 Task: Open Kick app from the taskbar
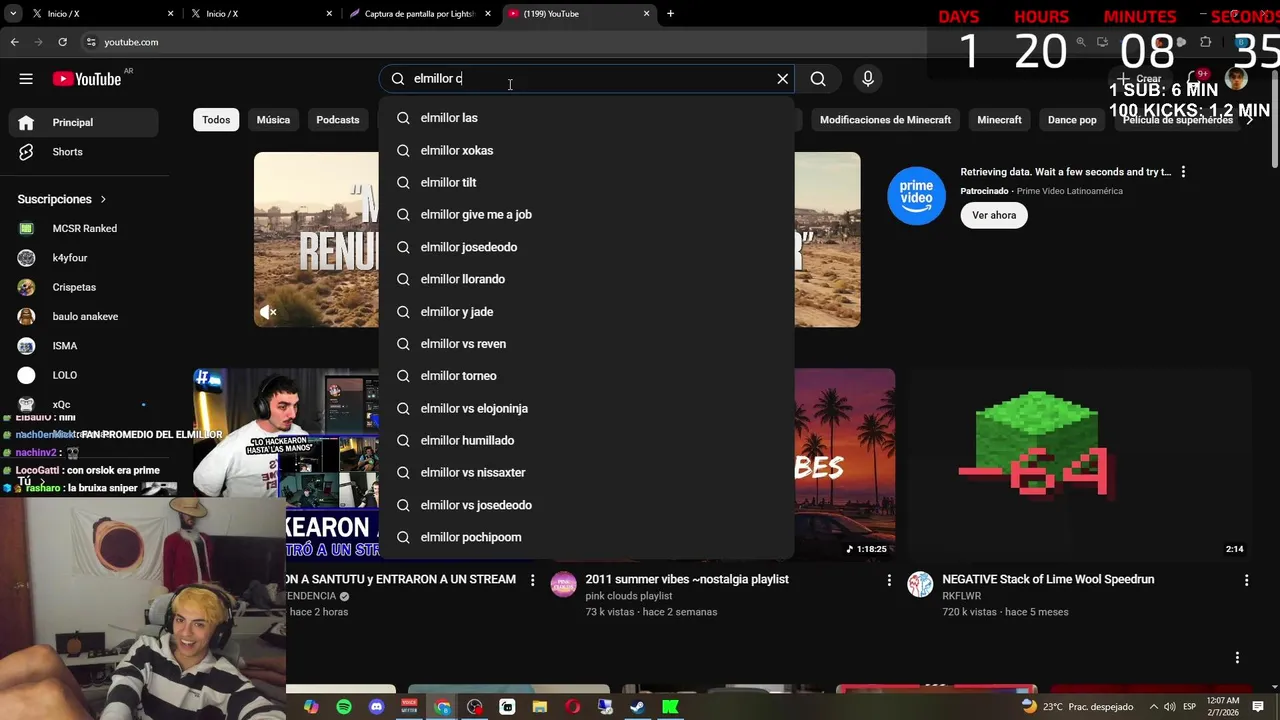(x=670, y=707)
